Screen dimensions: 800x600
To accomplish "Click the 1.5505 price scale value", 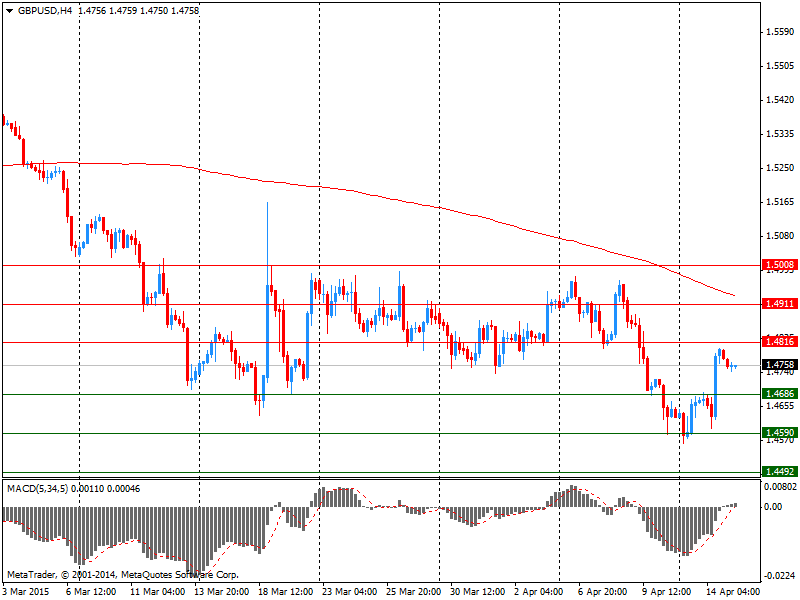I will pyautogui.click(x=781, y=66).
